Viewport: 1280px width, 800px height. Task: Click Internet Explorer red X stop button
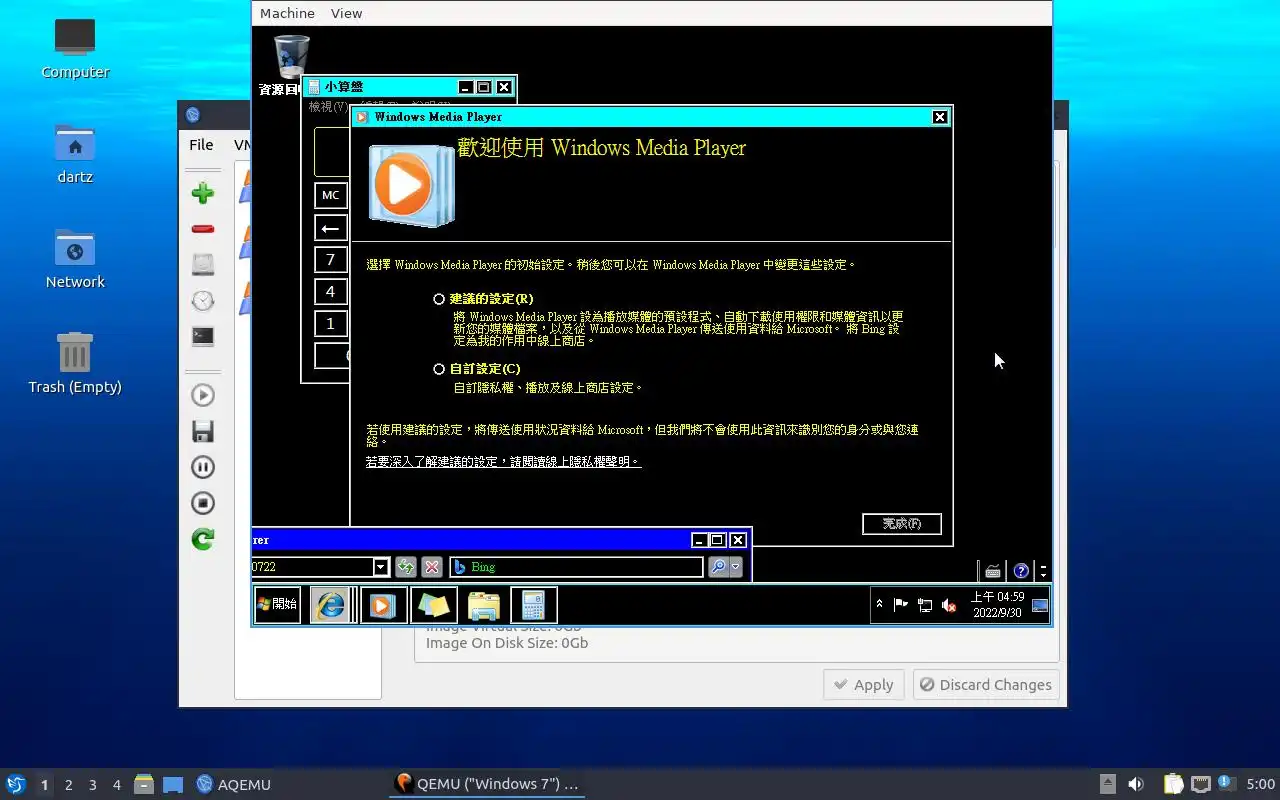coord(432,567)
